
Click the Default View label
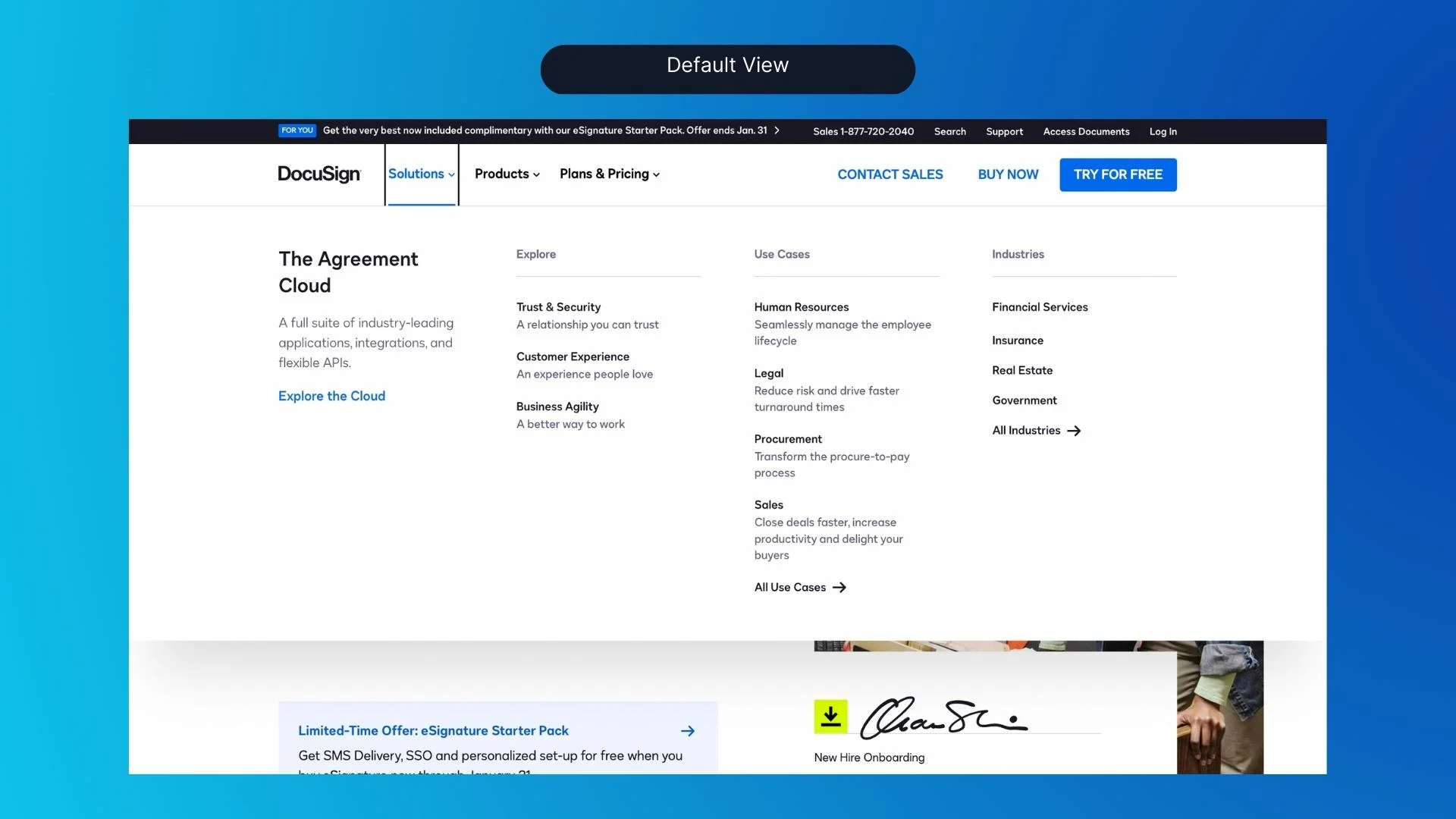728,65
